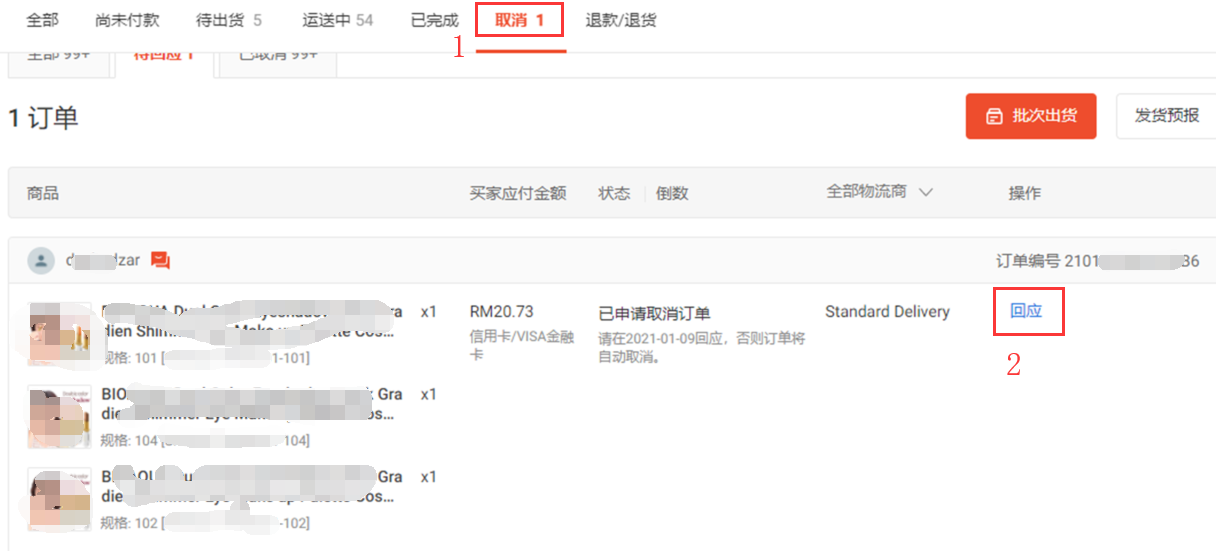Click the 1 订单 heading
This screenshot has height=551, width=1216.
click(x=43, y=118)
